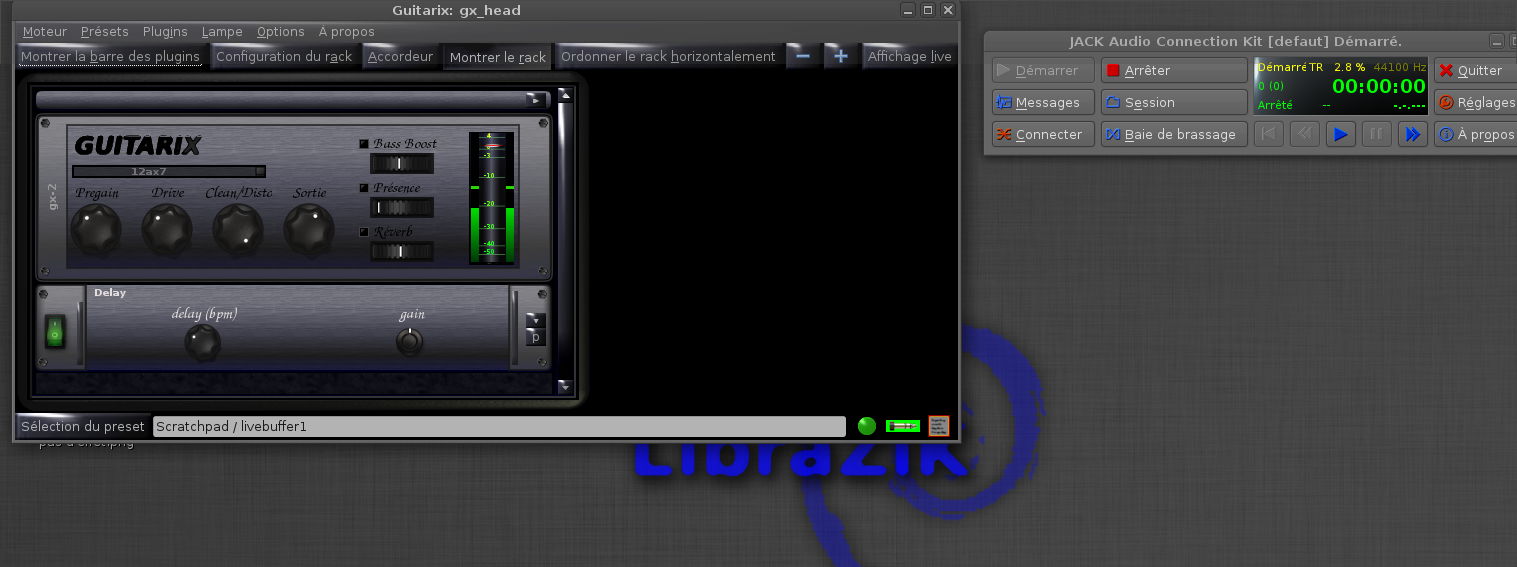The height and width of the screenshot is (567, 1517).
Task: Toggle Montrer la barre des plugins
Action: (x=110, y=56)
